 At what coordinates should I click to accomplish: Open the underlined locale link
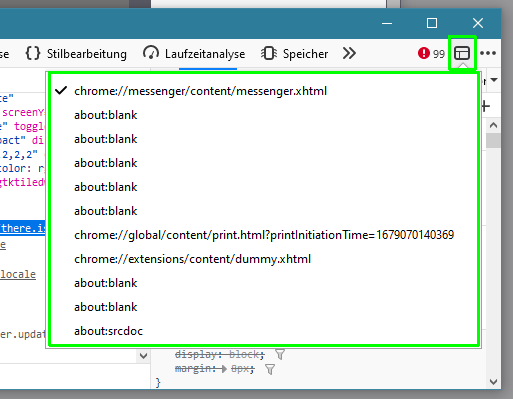coord(18,274)
